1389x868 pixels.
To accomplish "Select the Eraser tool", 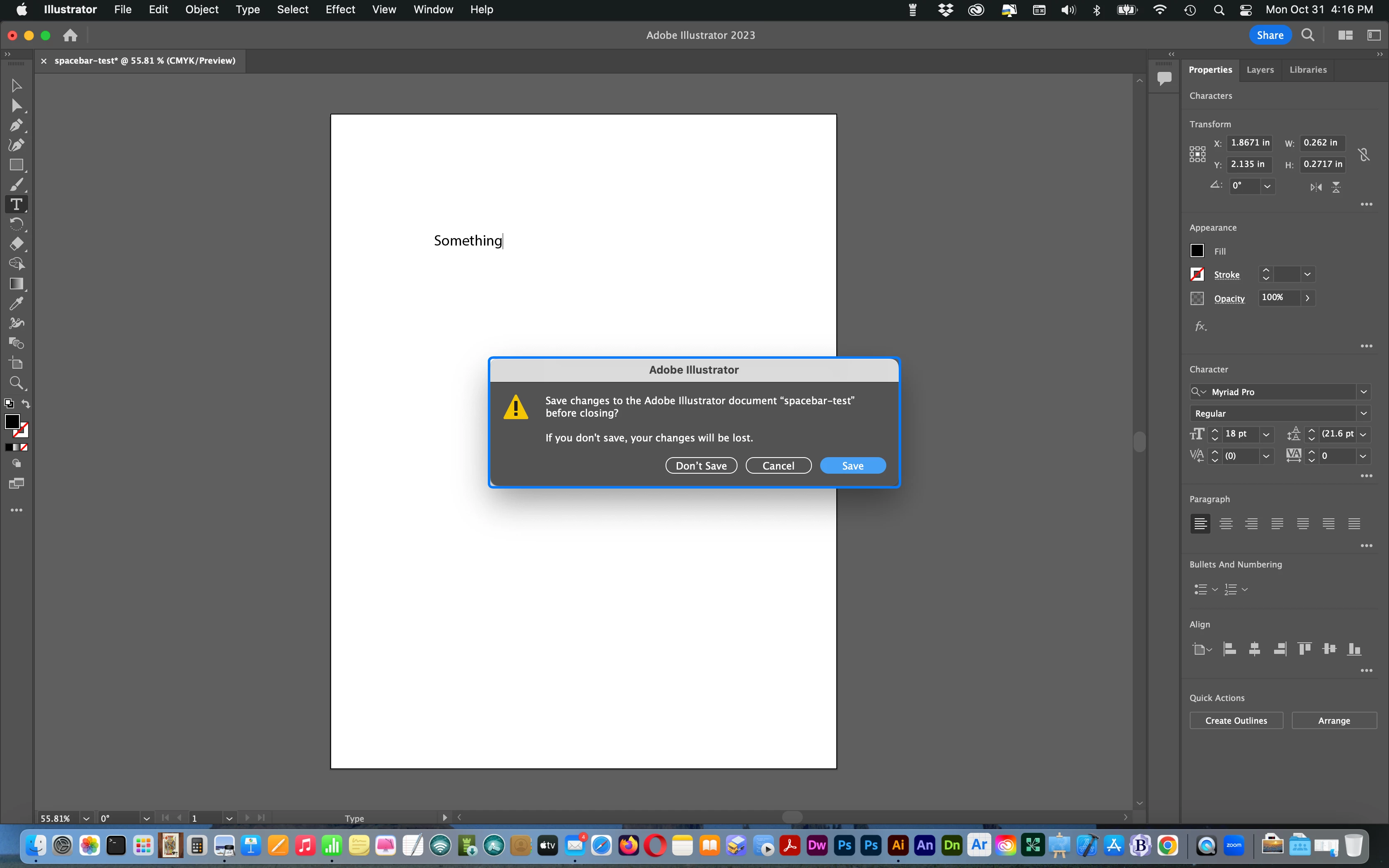I will pos(16,244).
